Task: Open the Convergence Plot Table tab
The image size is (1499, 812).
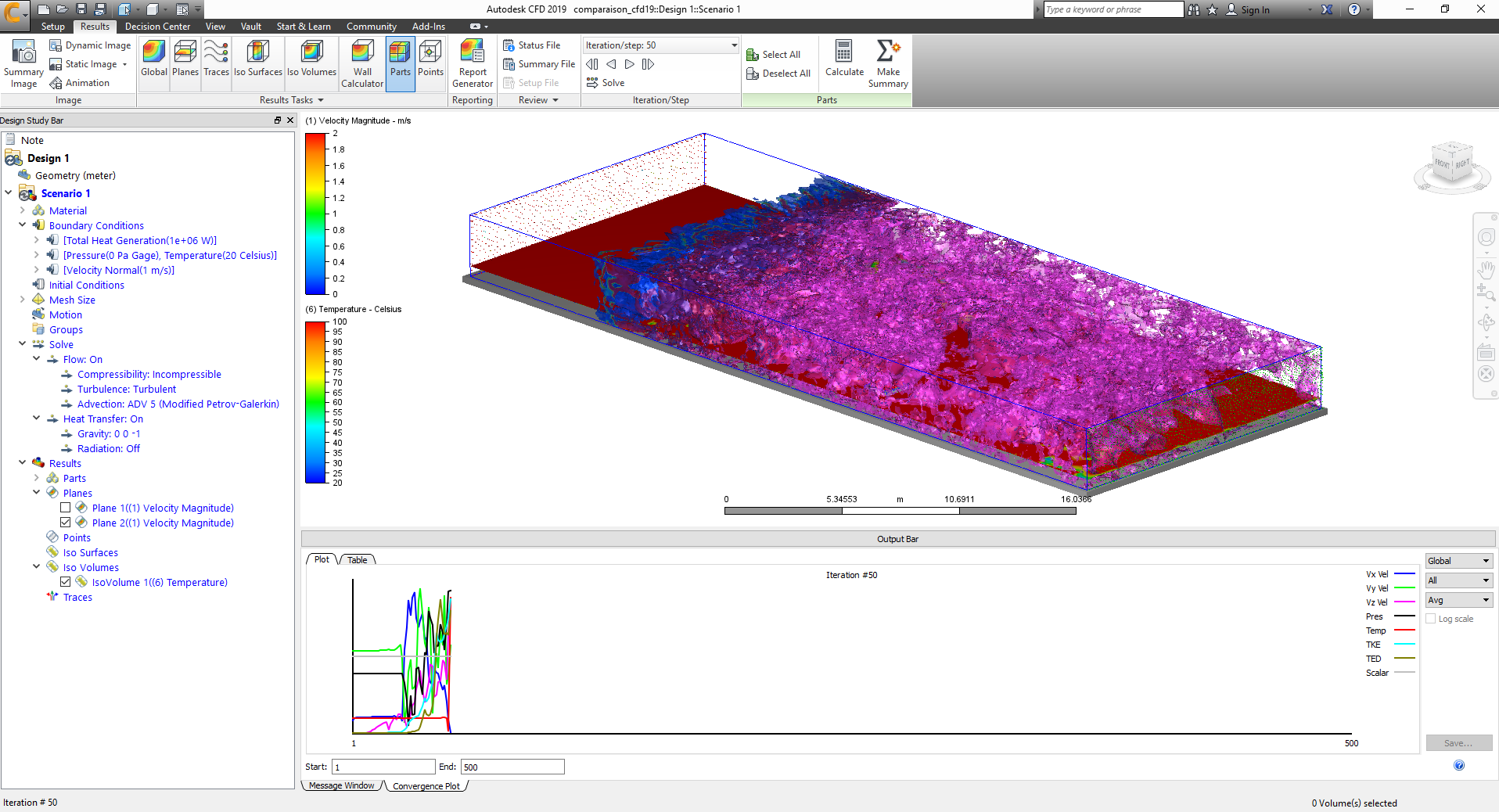Action: [357, 559]
